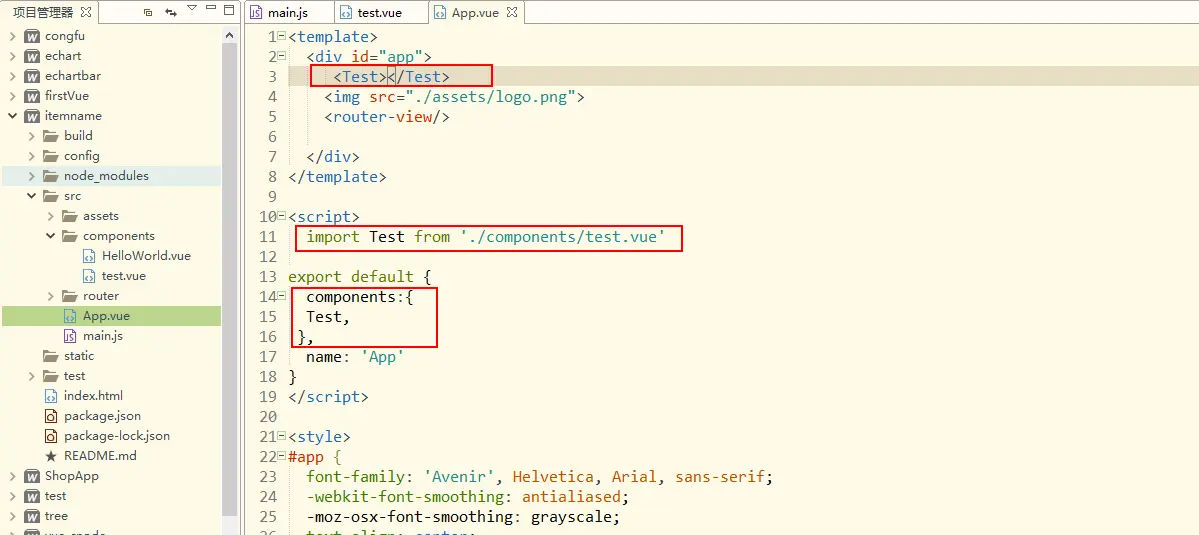Screen dimensions: 1199x535
Task: Expand the echart project node
Action: pos(12,56)
